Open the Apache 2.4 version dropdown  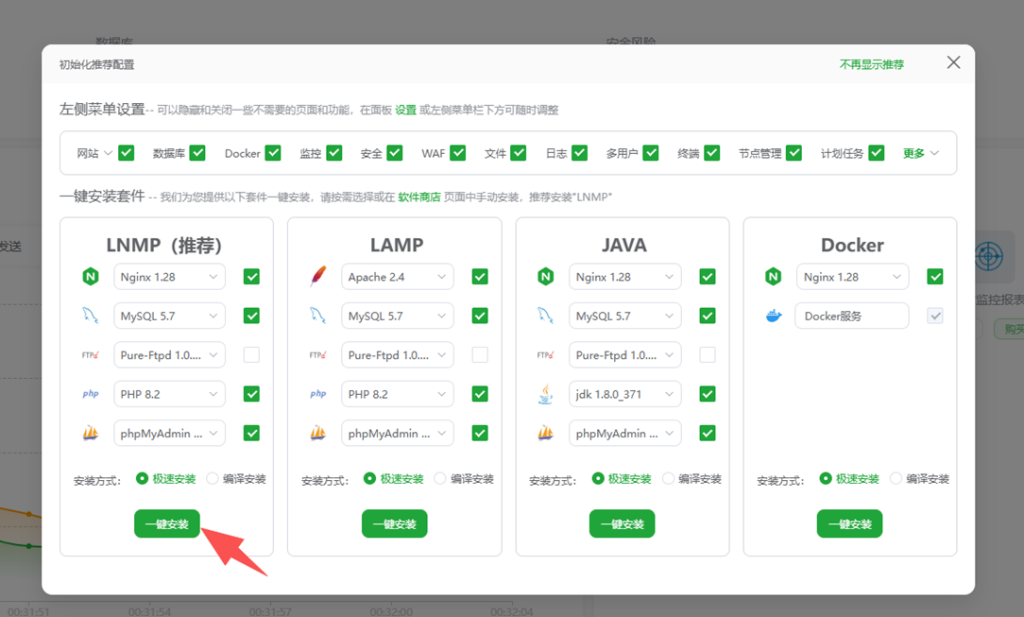point(397,277)
